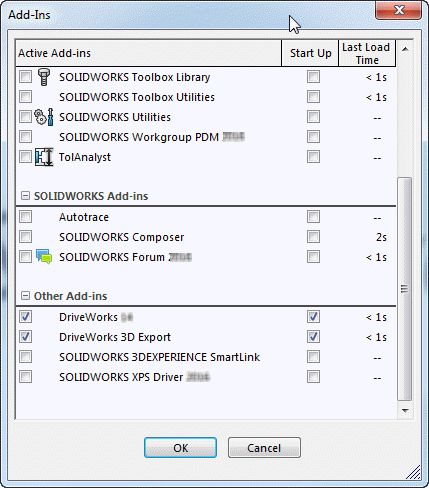429x488 pixels.
Task: Click the TolAnalyst tolerance icon
Action: tap(44, 157)
